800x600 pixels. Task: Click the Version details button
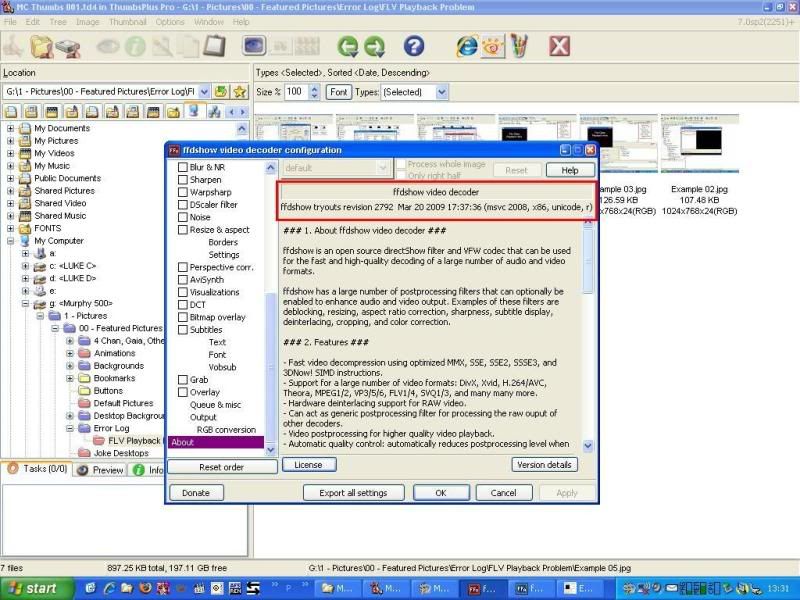click(544, 465)
